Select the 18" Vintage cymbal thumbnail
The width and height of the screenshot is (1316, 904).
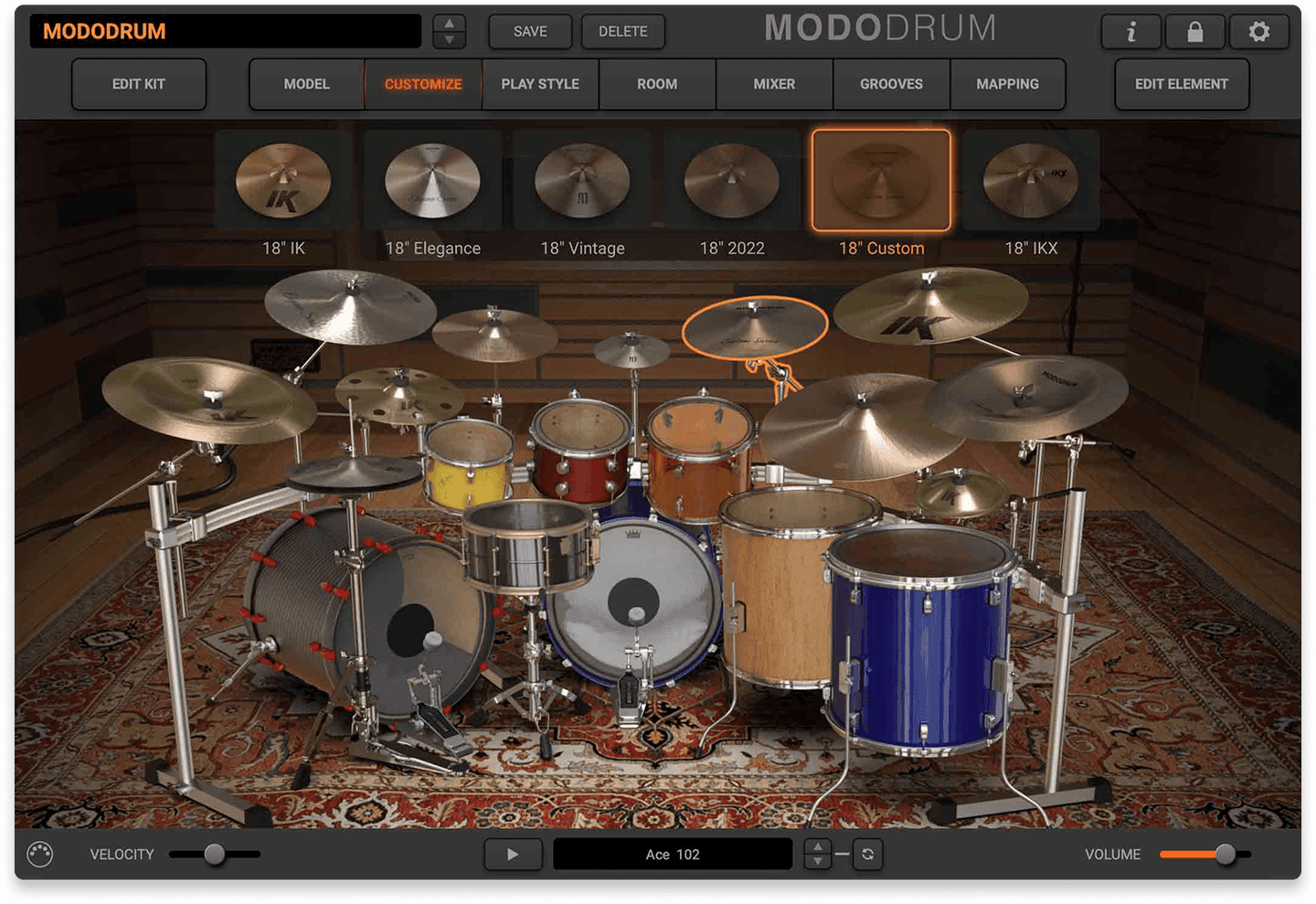pos(583,181)
